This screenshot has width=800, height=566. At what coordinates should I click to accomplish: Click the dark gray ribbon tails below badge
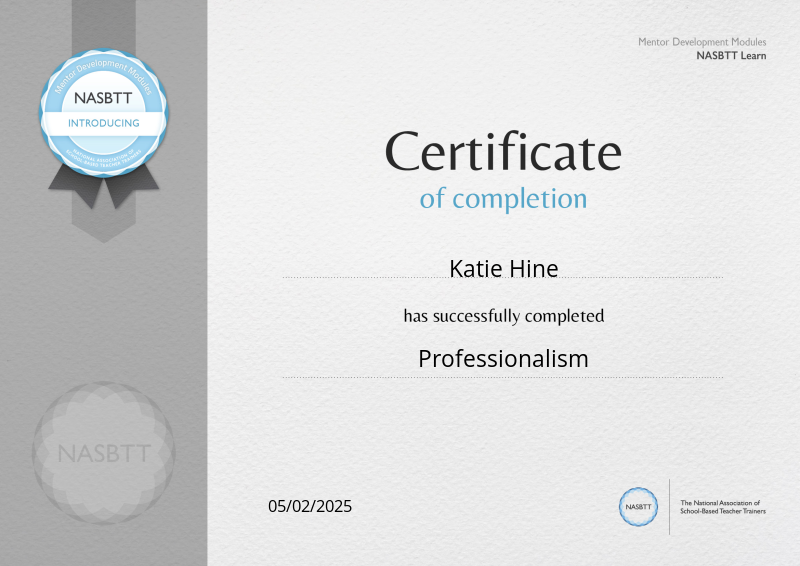tap(104, 184)
